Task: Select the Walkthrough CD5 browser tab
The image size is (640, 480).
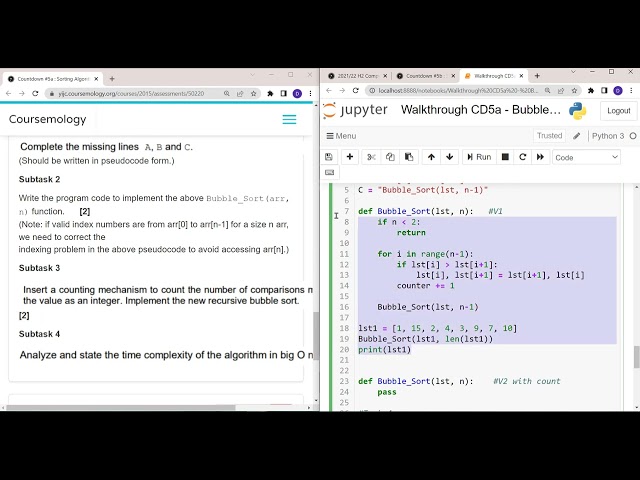Action: coord(494,76)
